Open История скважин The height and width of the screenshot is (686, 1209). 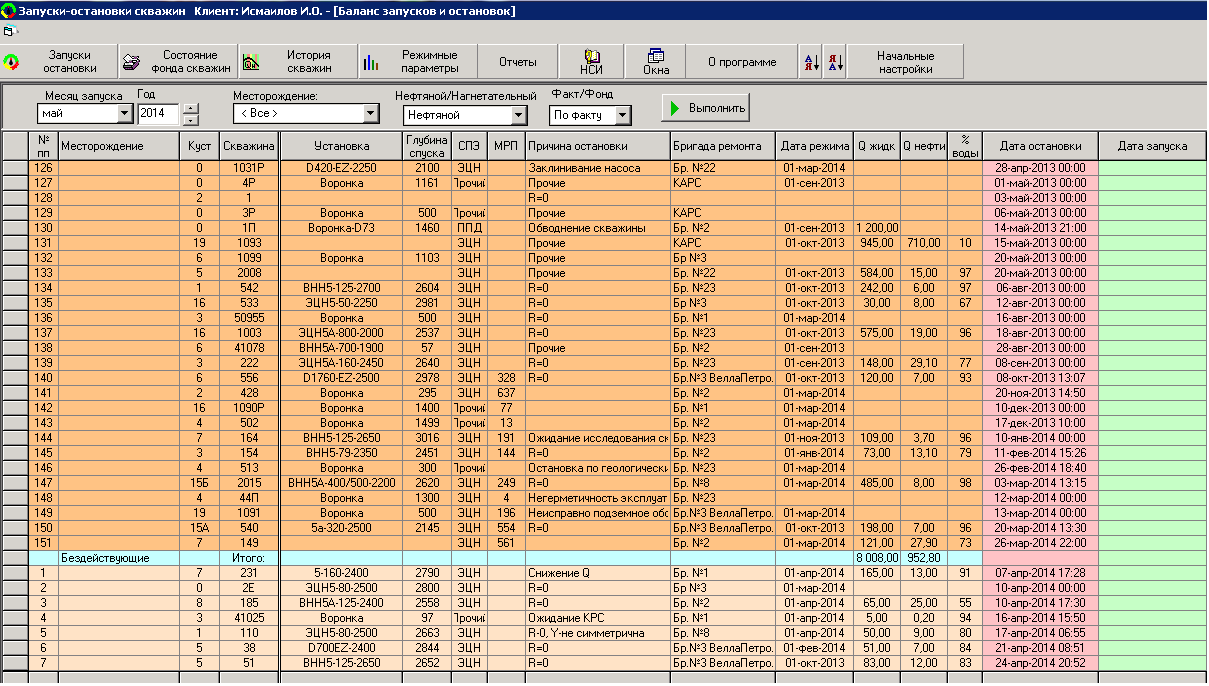click(298, 62)
